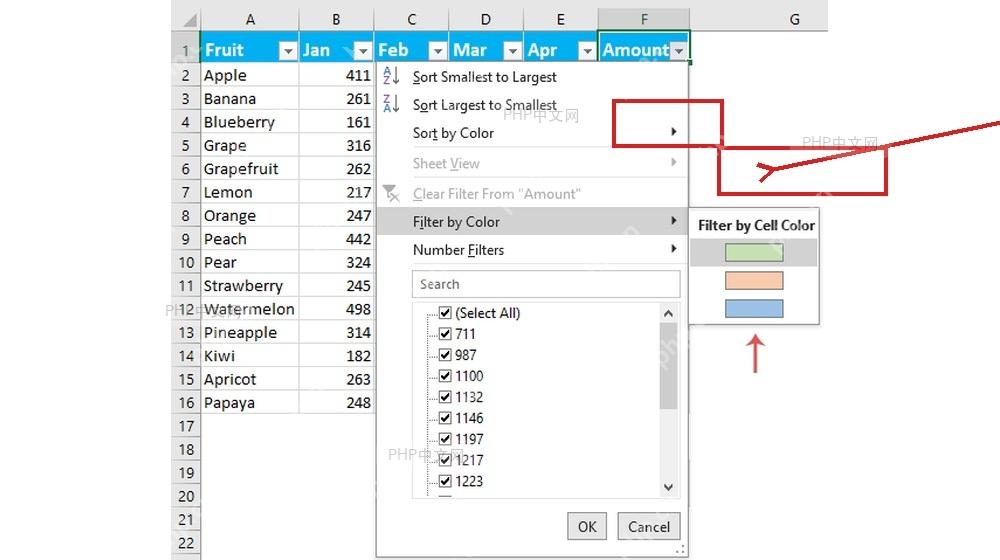This screenshot has width=1000, height=560.
Task: Open the Feb column filter dropdown
Action: [438, 50]
